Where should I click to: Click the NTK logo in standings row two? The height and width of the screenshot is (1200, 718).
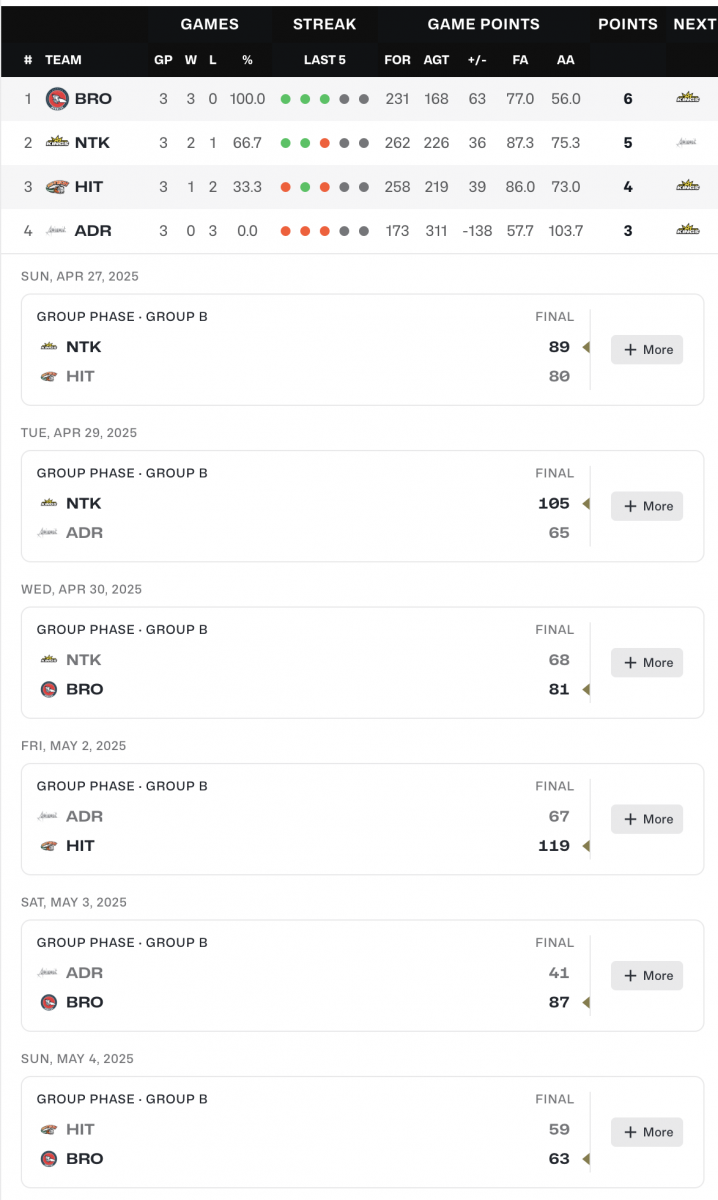(x=57, y=142)
